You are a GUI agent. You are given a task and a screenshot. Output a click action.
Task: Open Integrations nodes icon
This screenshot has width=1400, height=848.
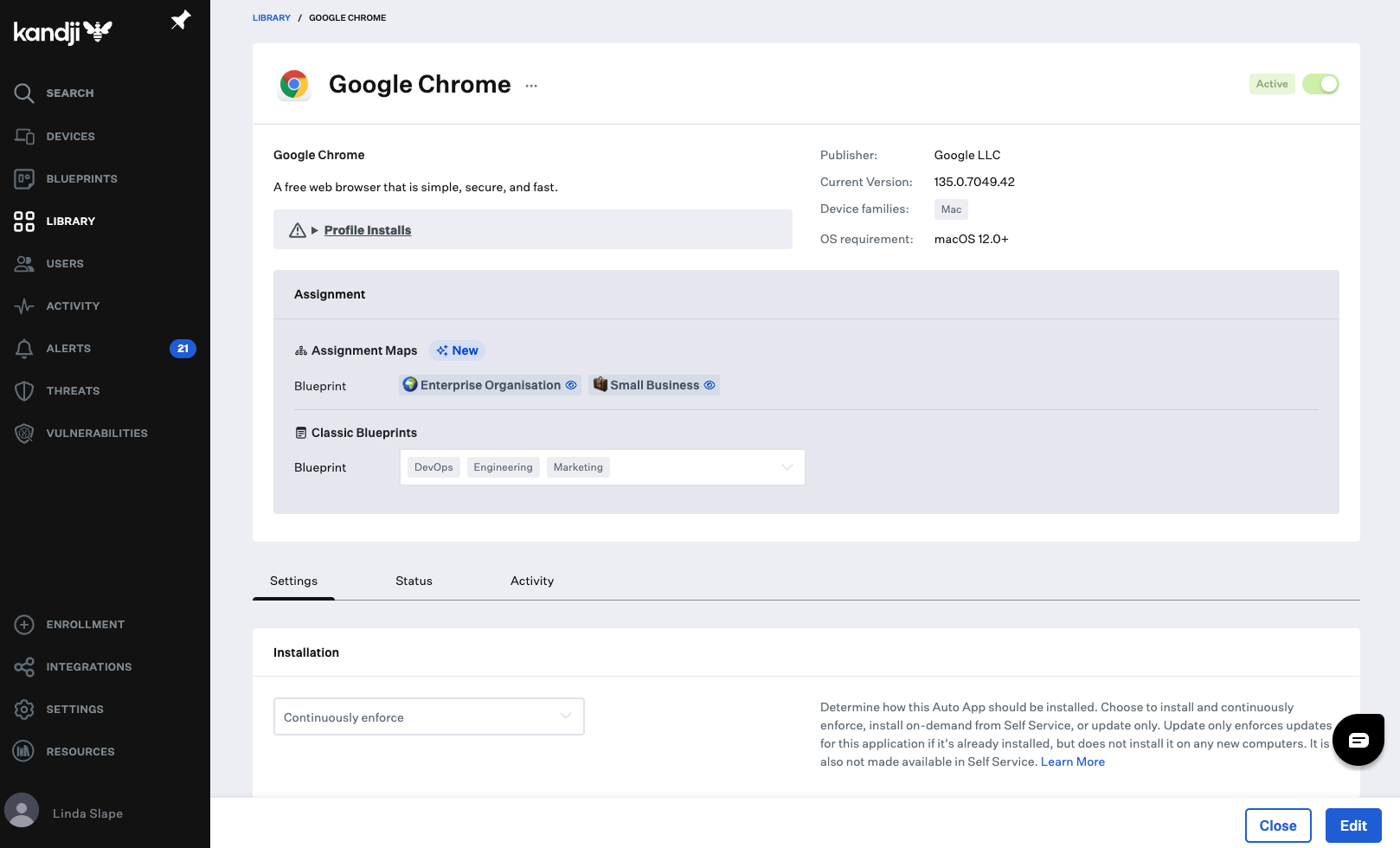24,667
